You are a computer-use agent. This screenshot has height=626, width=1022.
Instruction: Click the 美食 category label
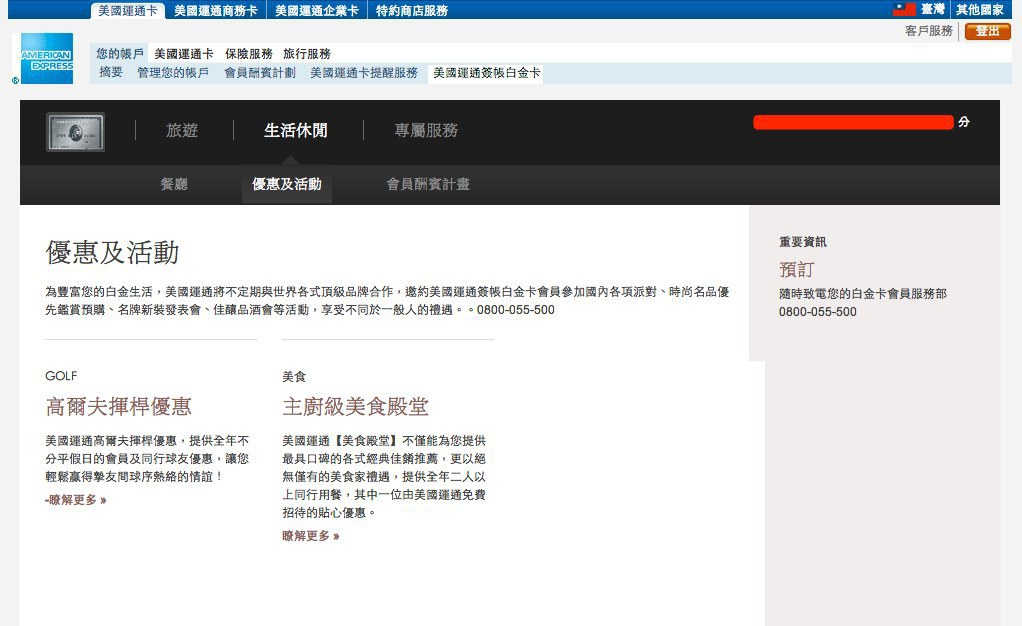(x=294, y=376)
